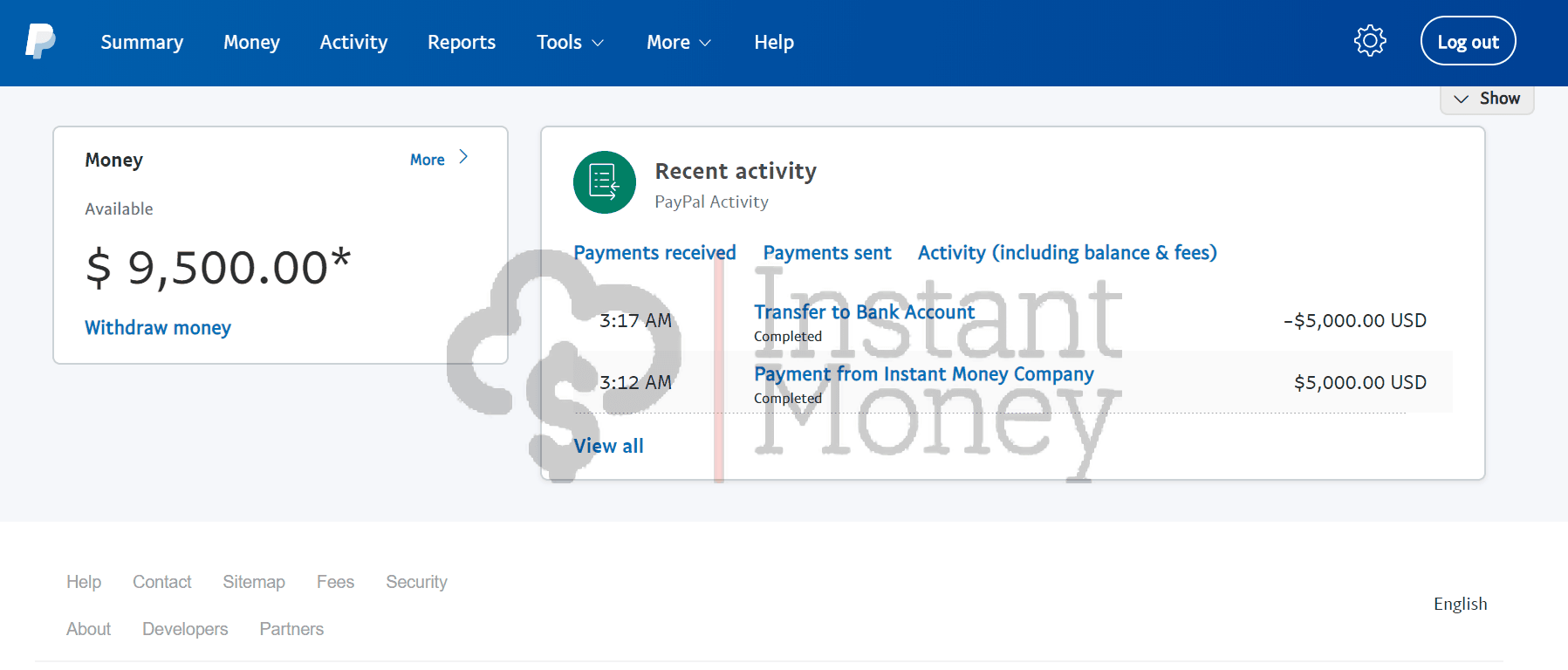Screen dimensions: 1568x670
Task: Open the Reports menu item
Action: pos(462,42)
